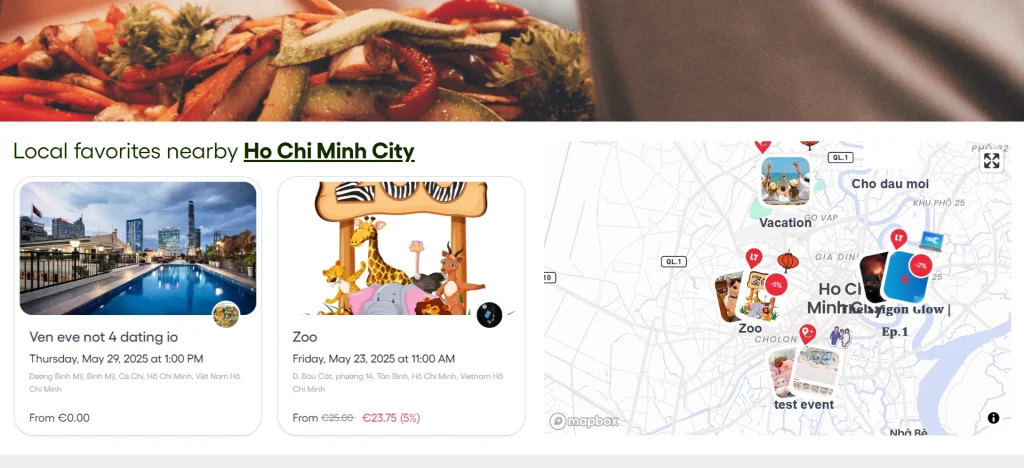The height and width of the screenshot is (468, 1024).
Task: Select the test event thumbnail on map
Action: coord(813,371)
